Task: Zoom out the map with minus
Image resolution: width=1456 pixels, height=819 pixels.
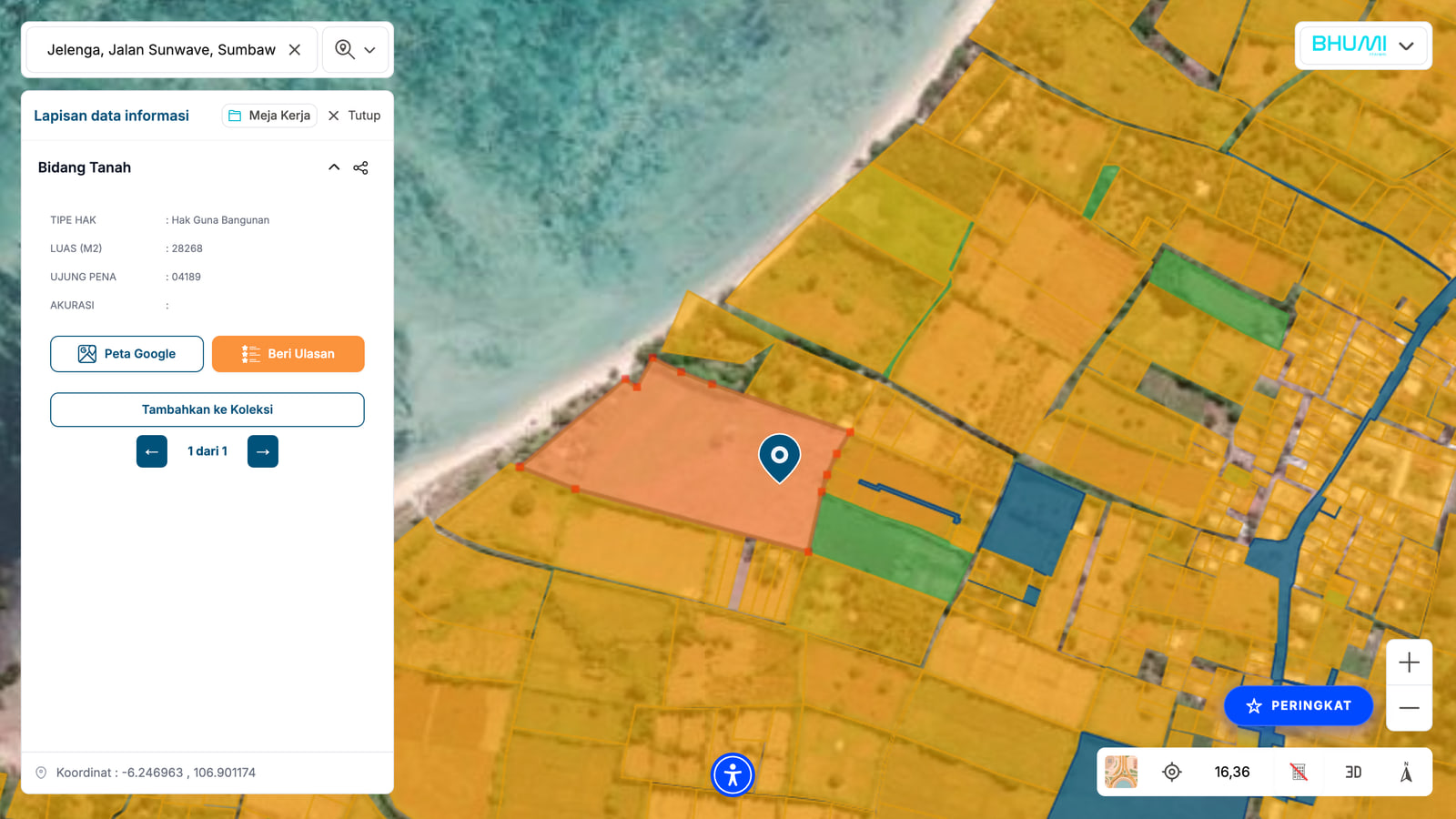Action: click(x=1409, y=708)
